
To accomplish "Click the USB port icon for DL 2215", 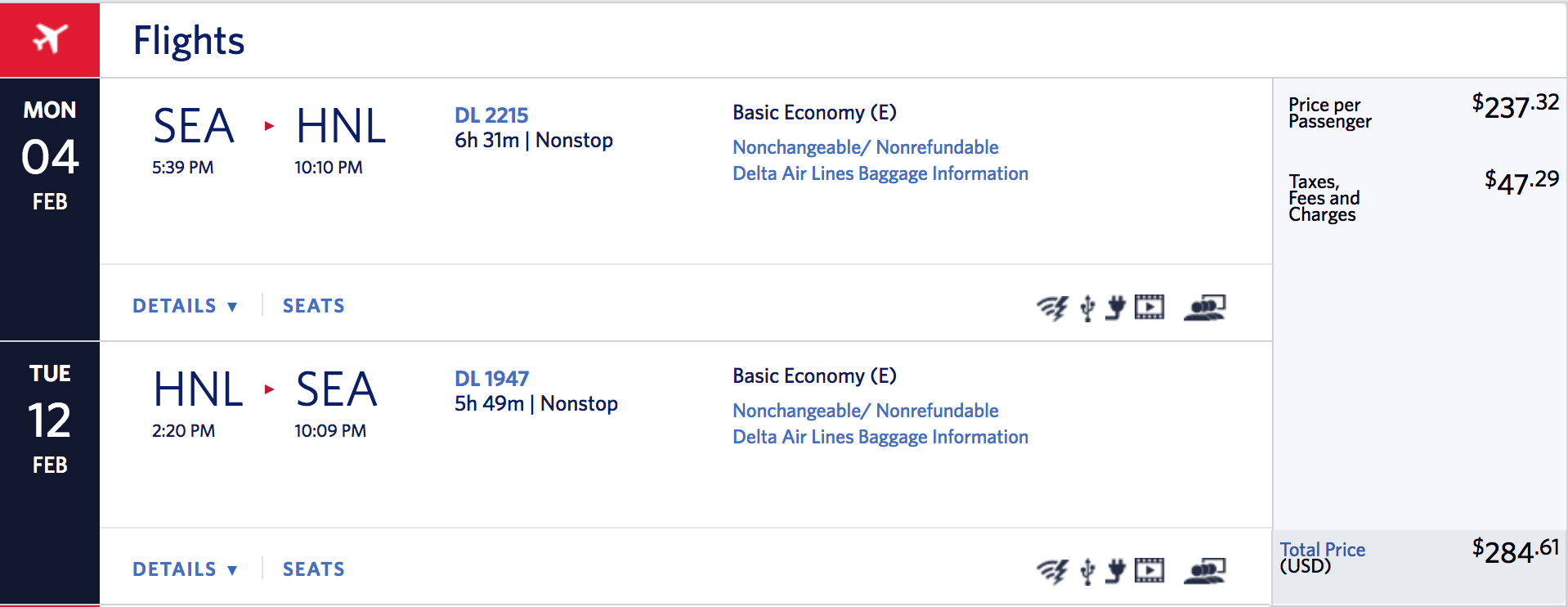I will point(1087,308).
